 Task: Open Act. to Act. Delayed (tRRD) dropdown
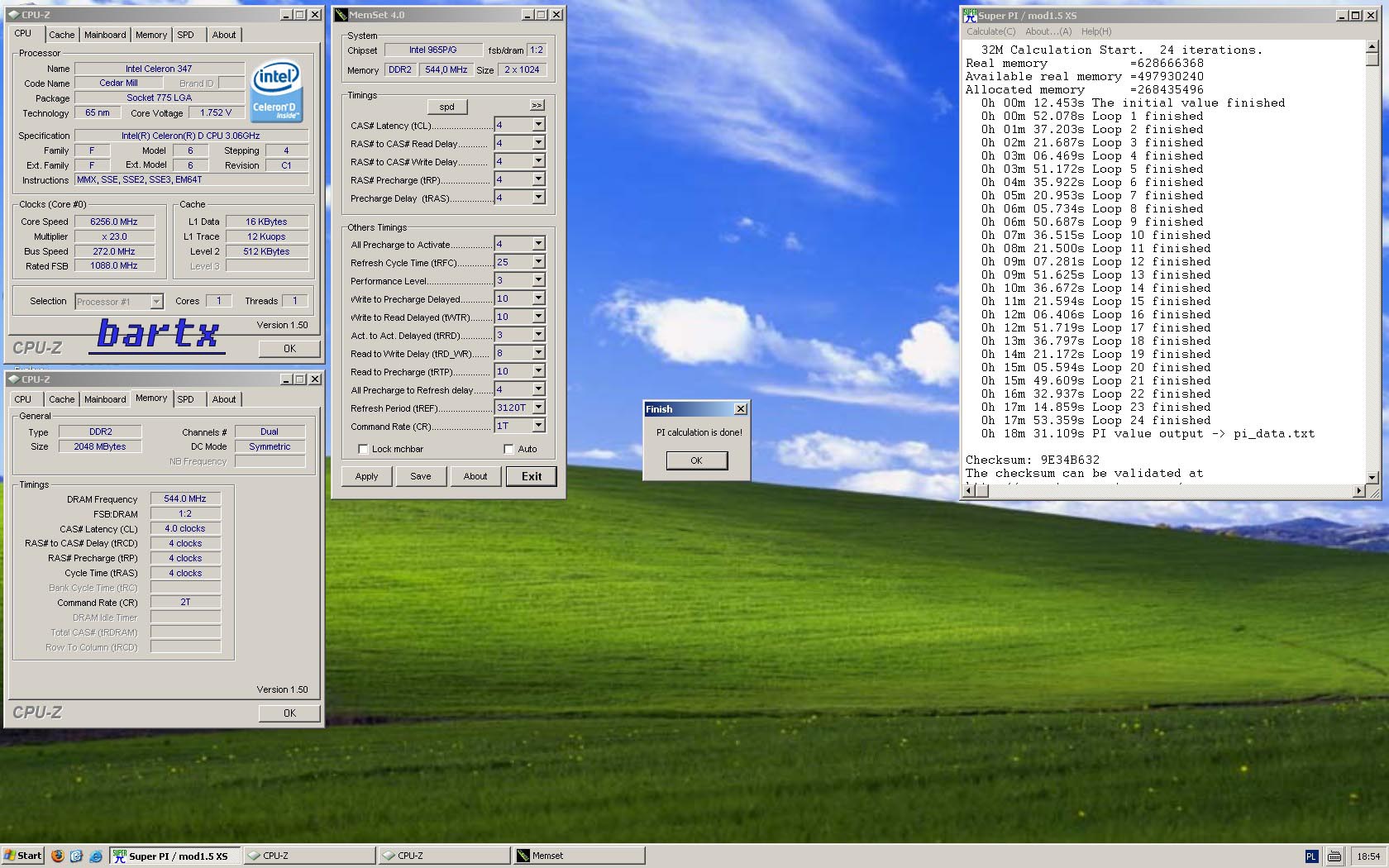tap(538, 335)
